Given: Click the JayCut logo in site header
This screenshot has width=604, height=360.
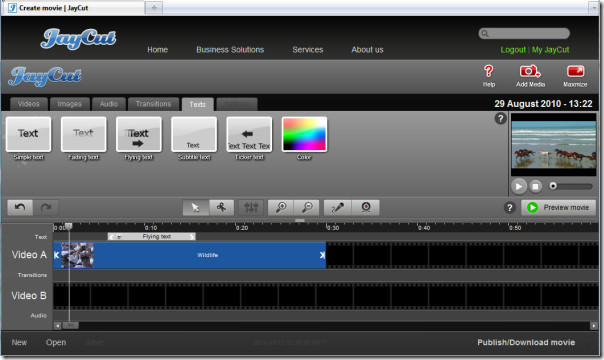Looking at the screenshot, I should (78, 39).
